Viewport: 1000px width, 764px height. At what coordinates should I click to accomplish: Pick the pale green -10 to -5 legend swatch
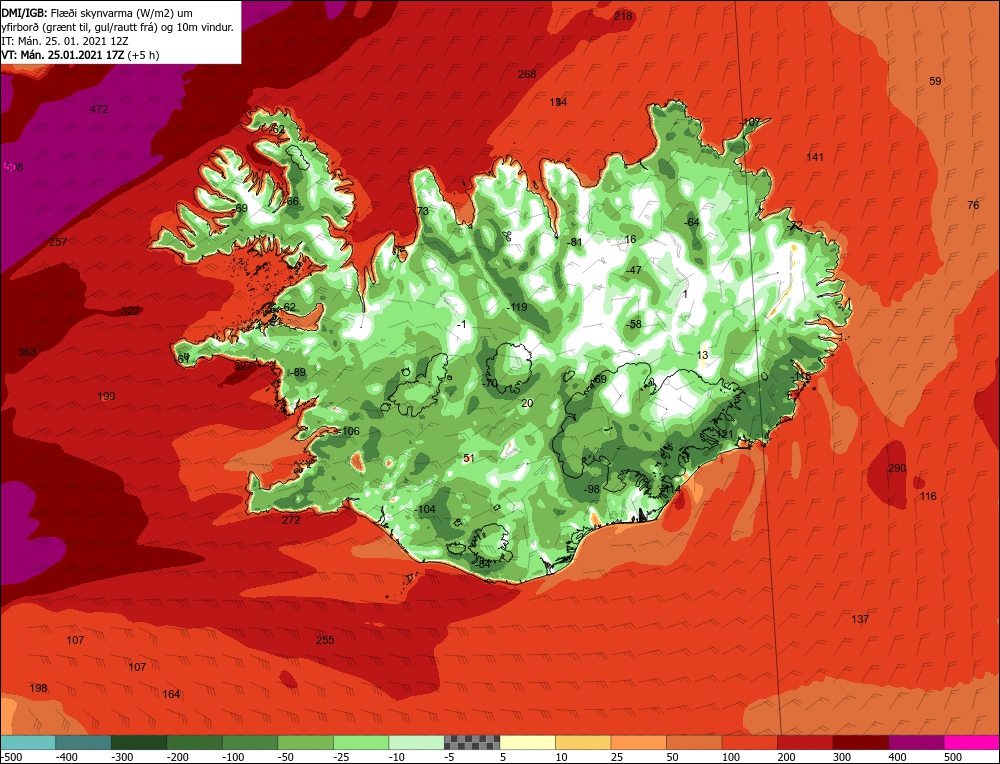tap(416, 742)
